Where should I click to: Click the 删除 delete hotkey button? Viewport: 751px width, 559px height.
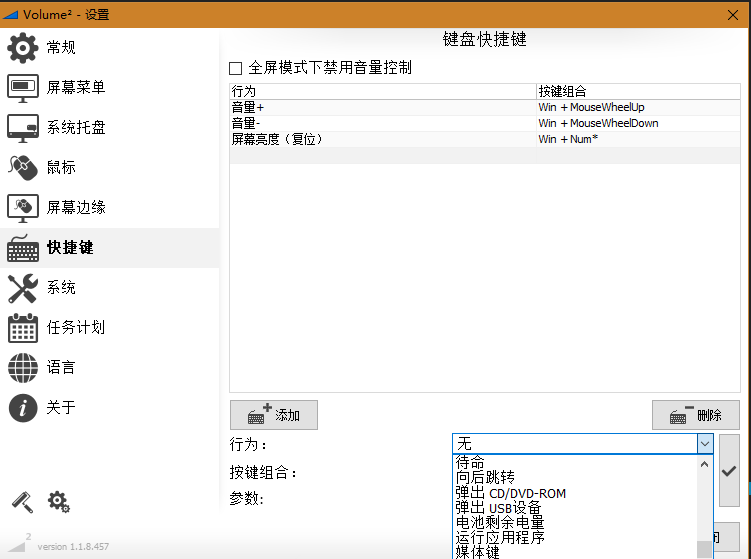695,415
